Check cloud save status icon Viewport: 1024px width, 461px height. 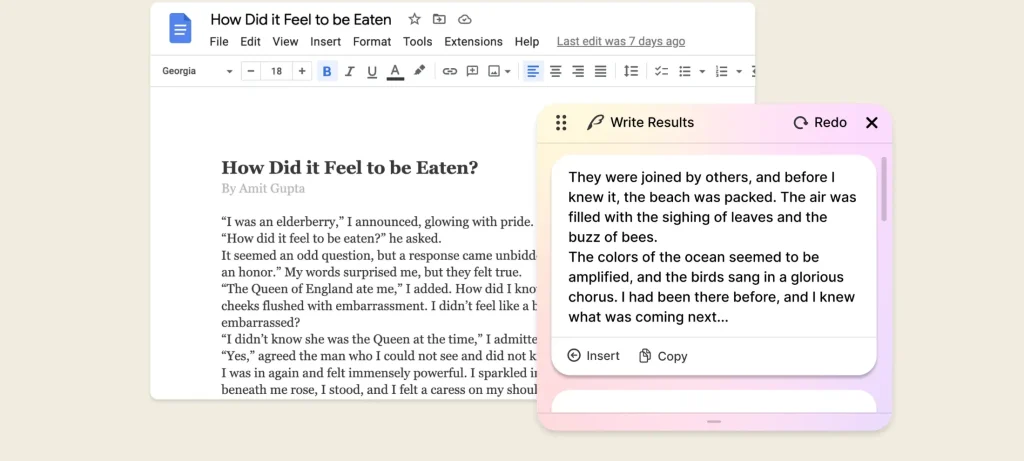pos(464,19)
